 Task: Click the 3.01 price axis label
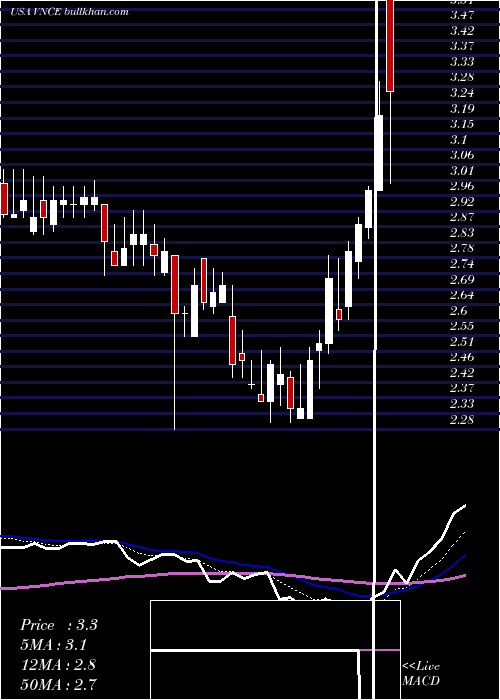tap(462, 171)
